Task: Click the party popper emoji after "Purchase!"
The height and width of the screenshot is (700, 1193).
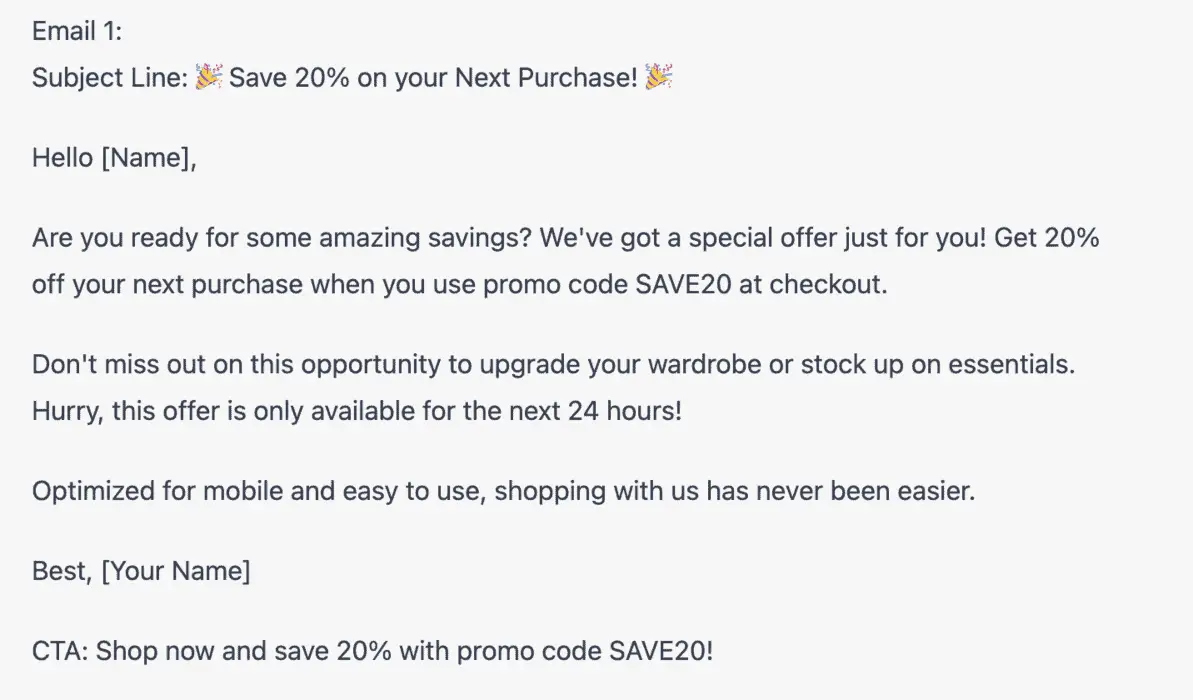Action: (659, 77)
